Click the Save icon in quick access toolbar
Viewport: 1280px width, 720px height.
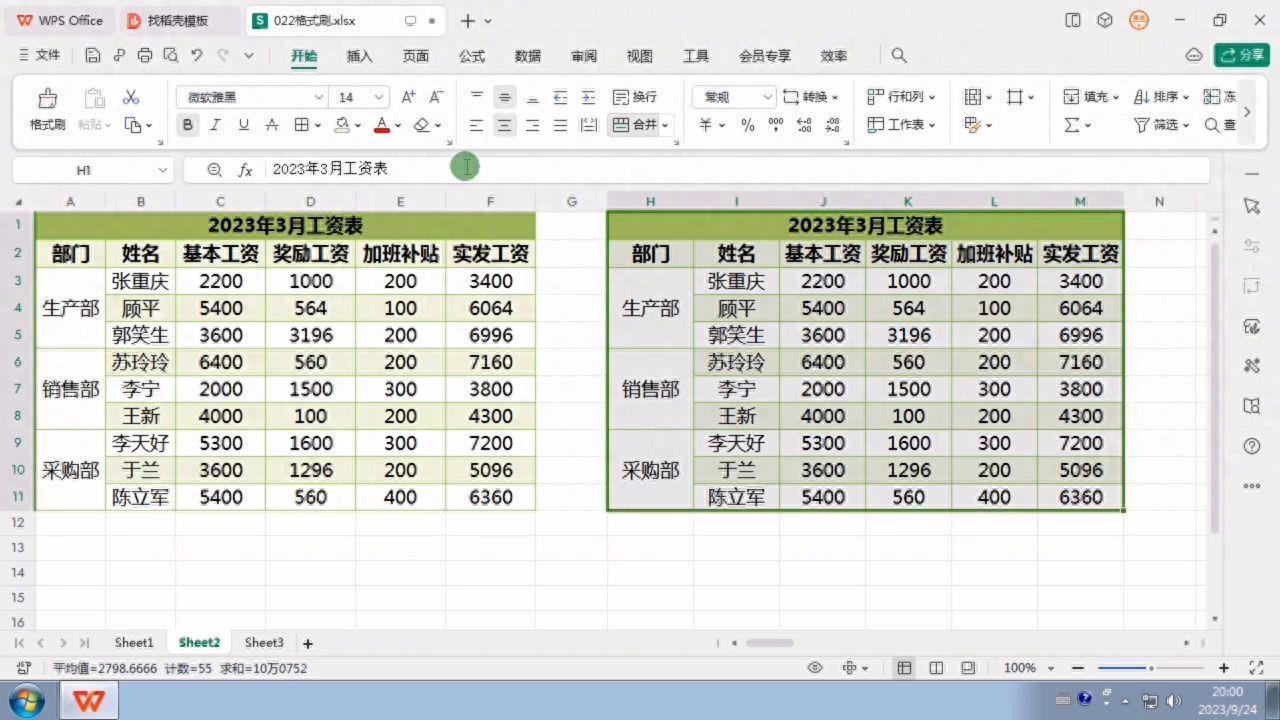pos(93,56)
